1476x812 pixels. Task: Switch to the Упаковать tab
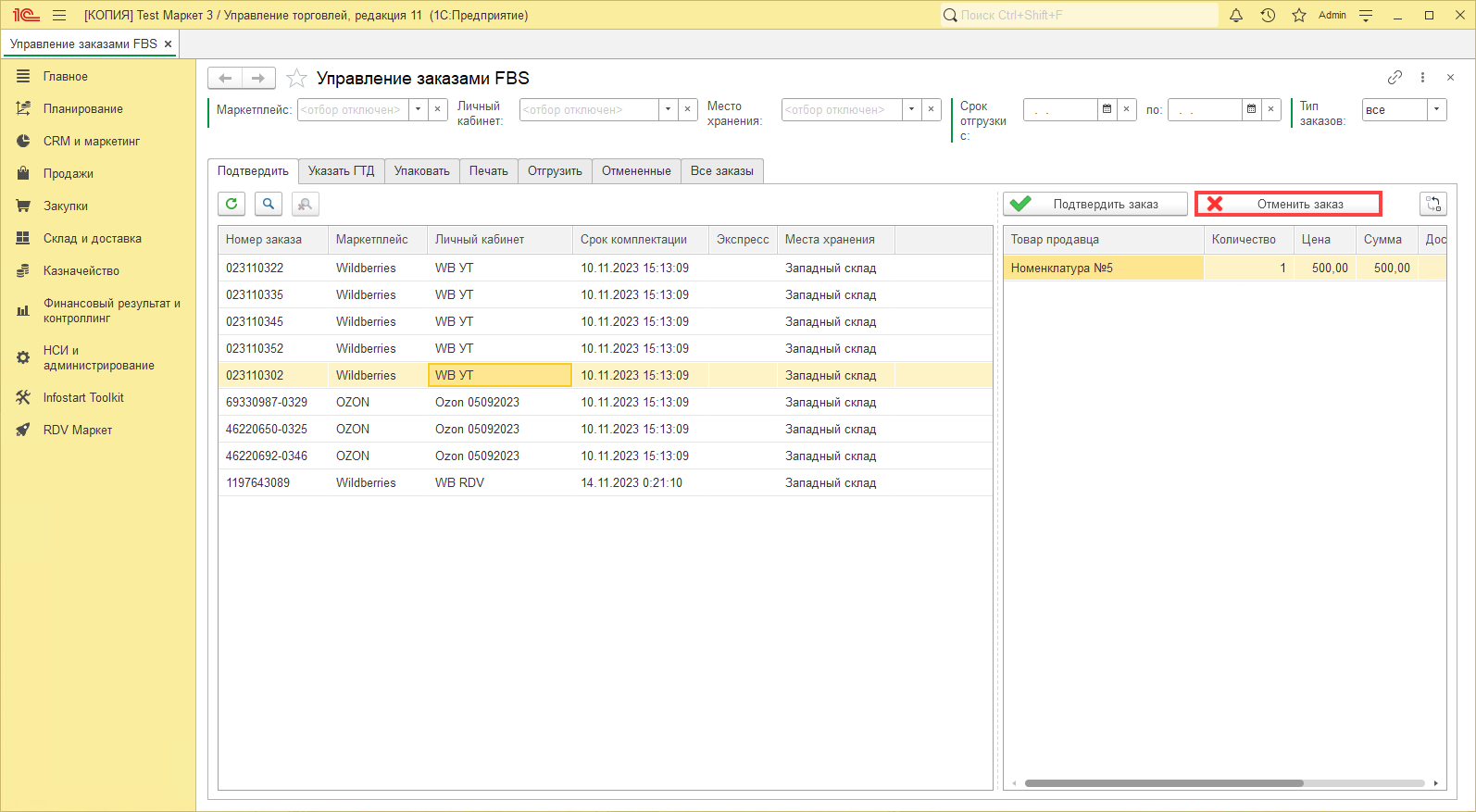422,171
